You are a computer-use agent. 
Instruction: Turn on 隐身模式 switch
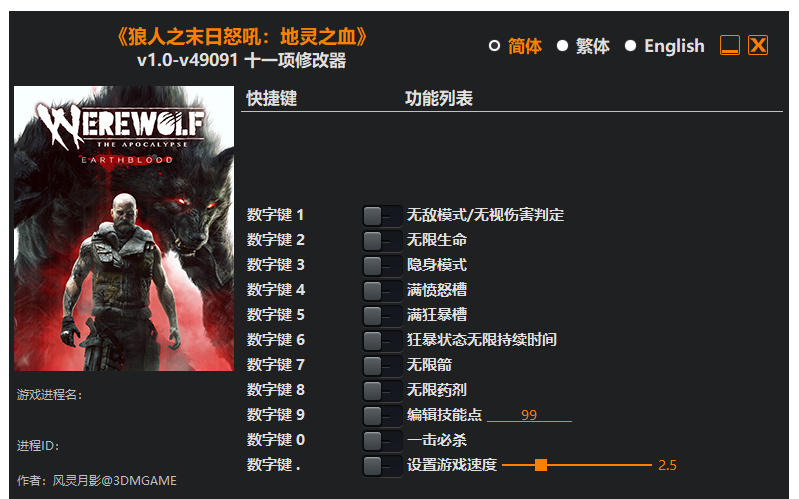coord(382,266)
